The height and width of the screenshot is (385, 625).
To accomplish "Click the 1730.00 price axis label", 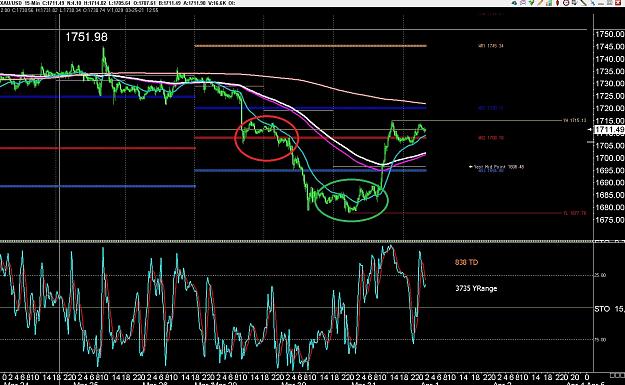I will tap(609, 84).
